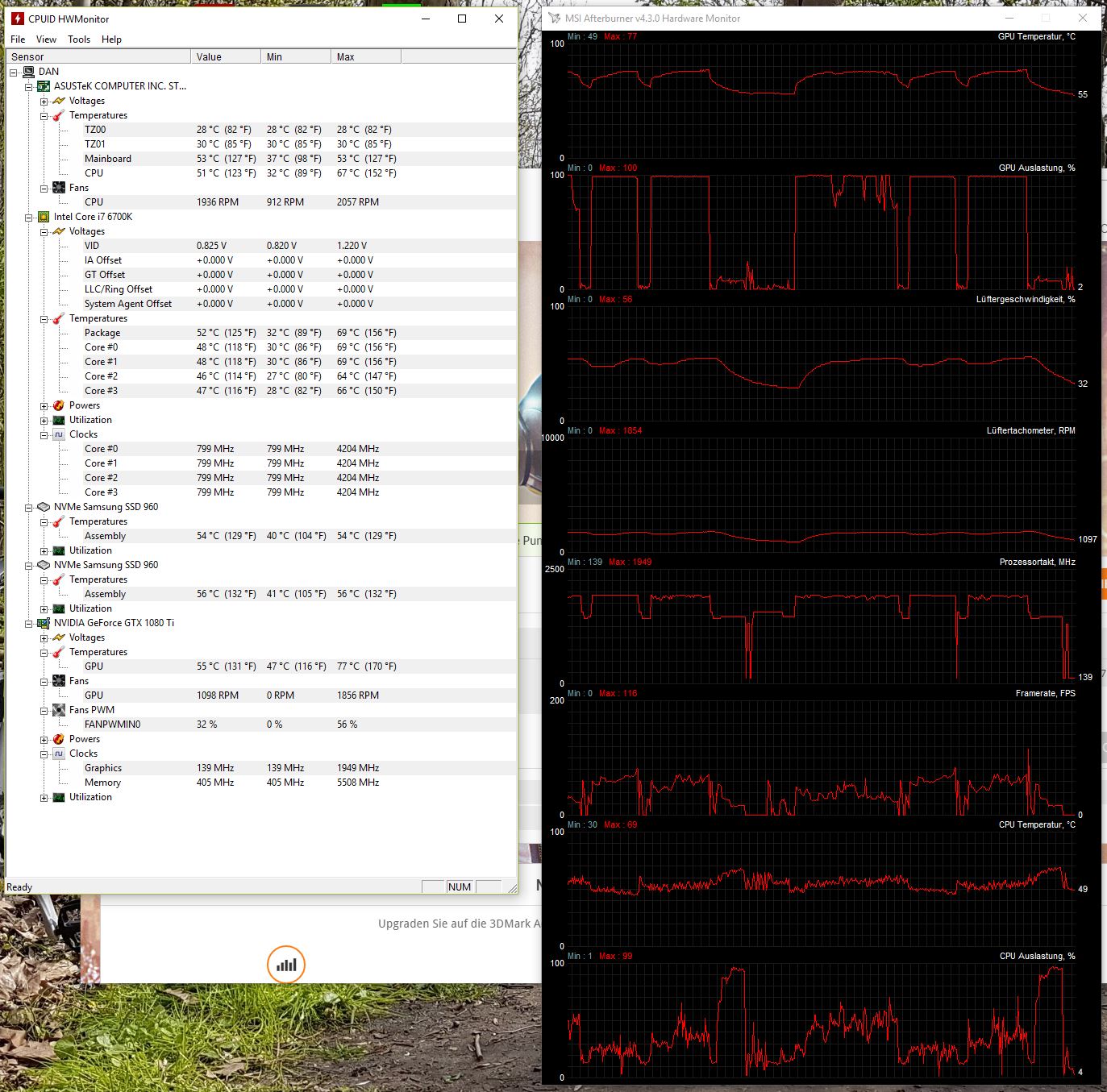Click the Sensor column header
Screen dimensions: 1107x1092
[98, 56]
